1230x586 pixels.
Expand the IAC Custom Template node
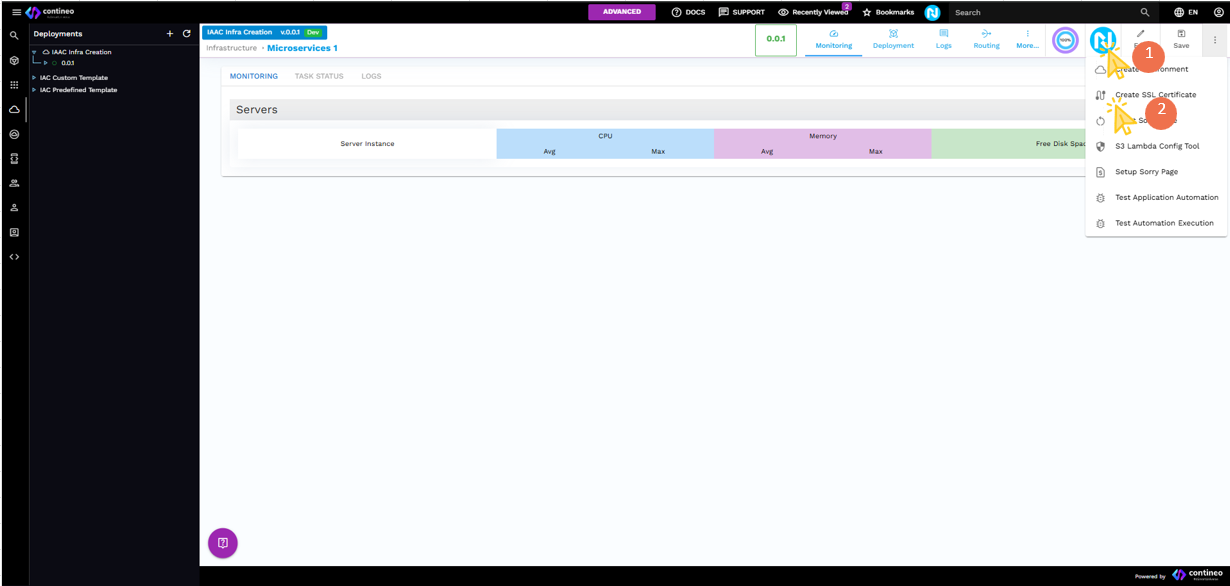point(34,78)
